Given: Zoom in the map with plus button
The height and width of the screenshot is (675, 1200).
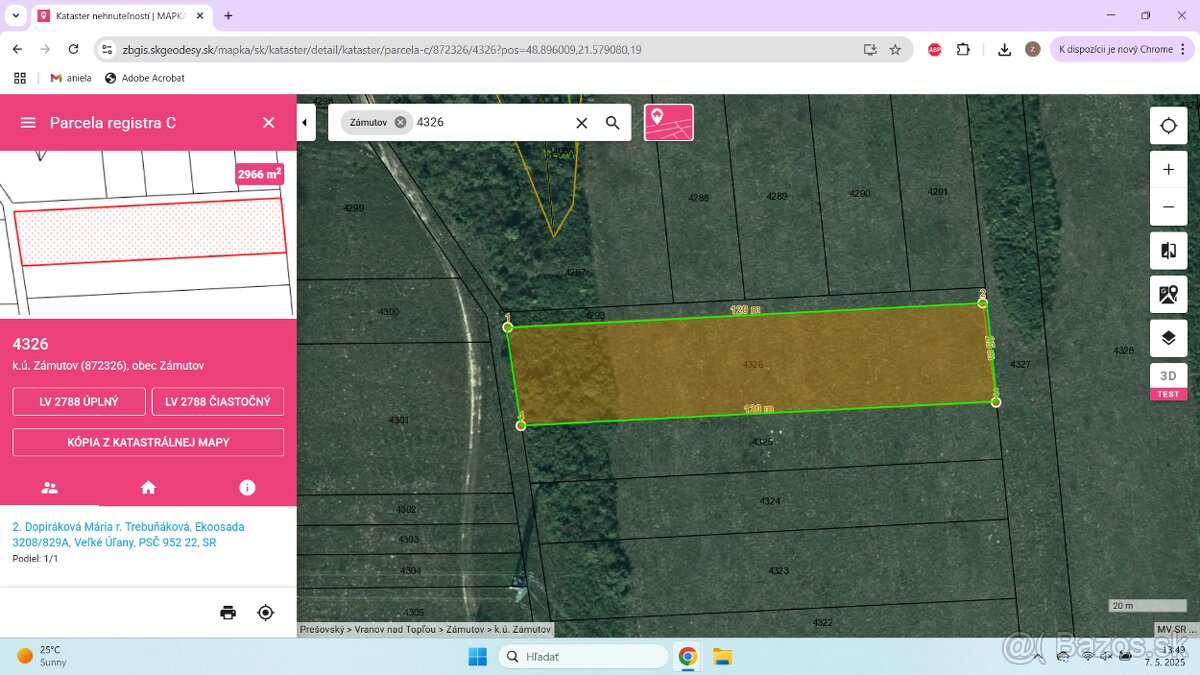Looking at the screenshot, I should tap(1168, 170).
